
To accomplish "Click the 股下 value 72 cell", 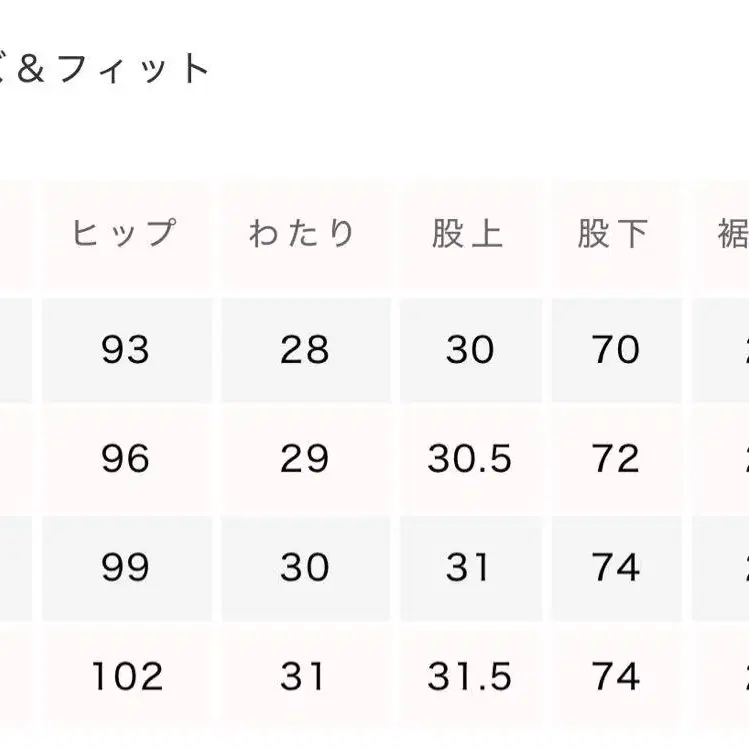I will [x=614, y=459].
